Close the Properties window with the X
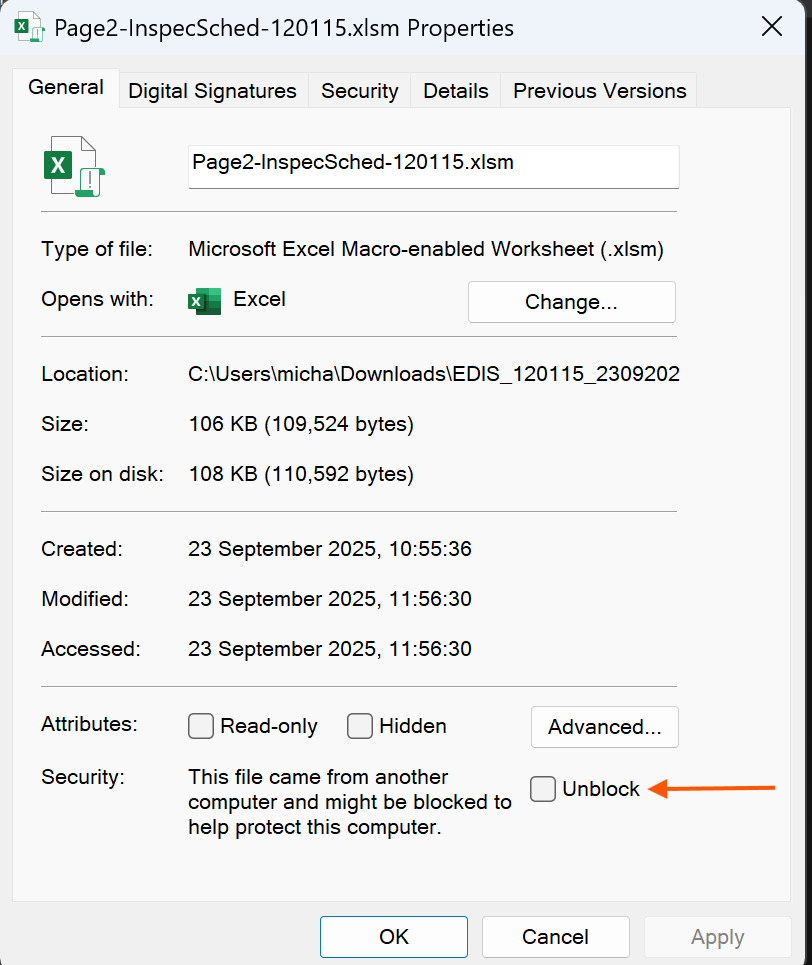The width and height of the screenshot is (812, 965). click(x=771, y=27)
